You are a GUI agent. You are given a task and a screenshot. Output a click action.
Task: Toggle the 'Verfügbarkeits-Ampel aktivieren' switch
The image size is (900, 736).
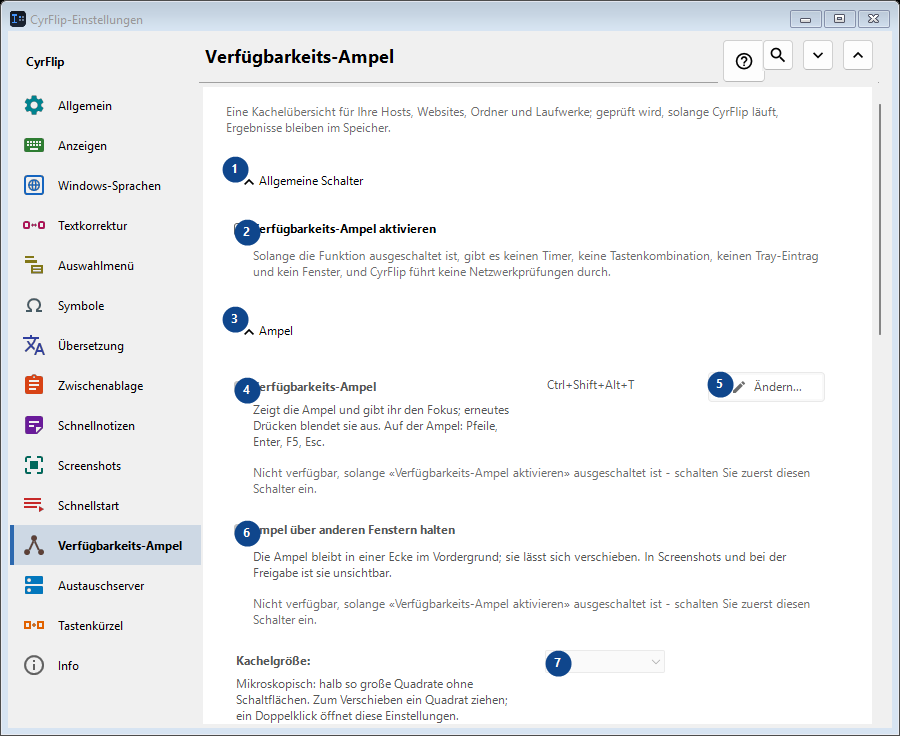pyautogui.click(x=243, y=229)
